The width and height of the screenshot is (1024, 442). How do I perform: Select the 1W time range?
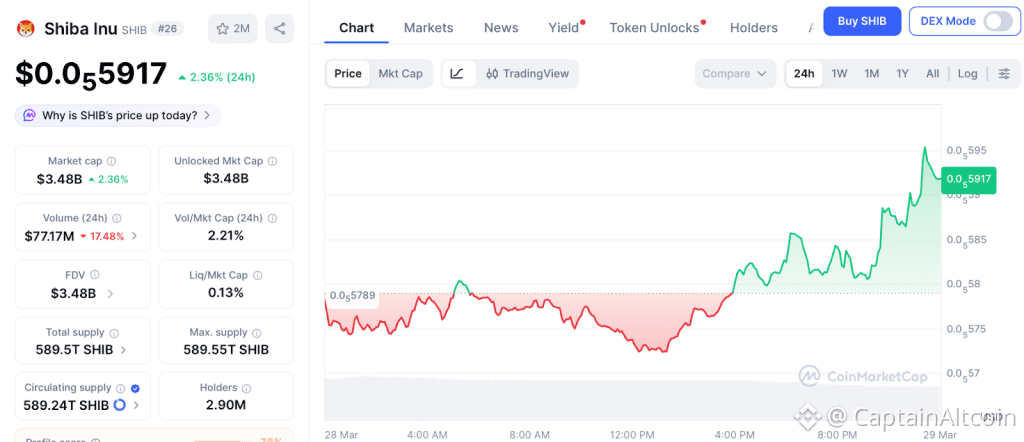839,74
